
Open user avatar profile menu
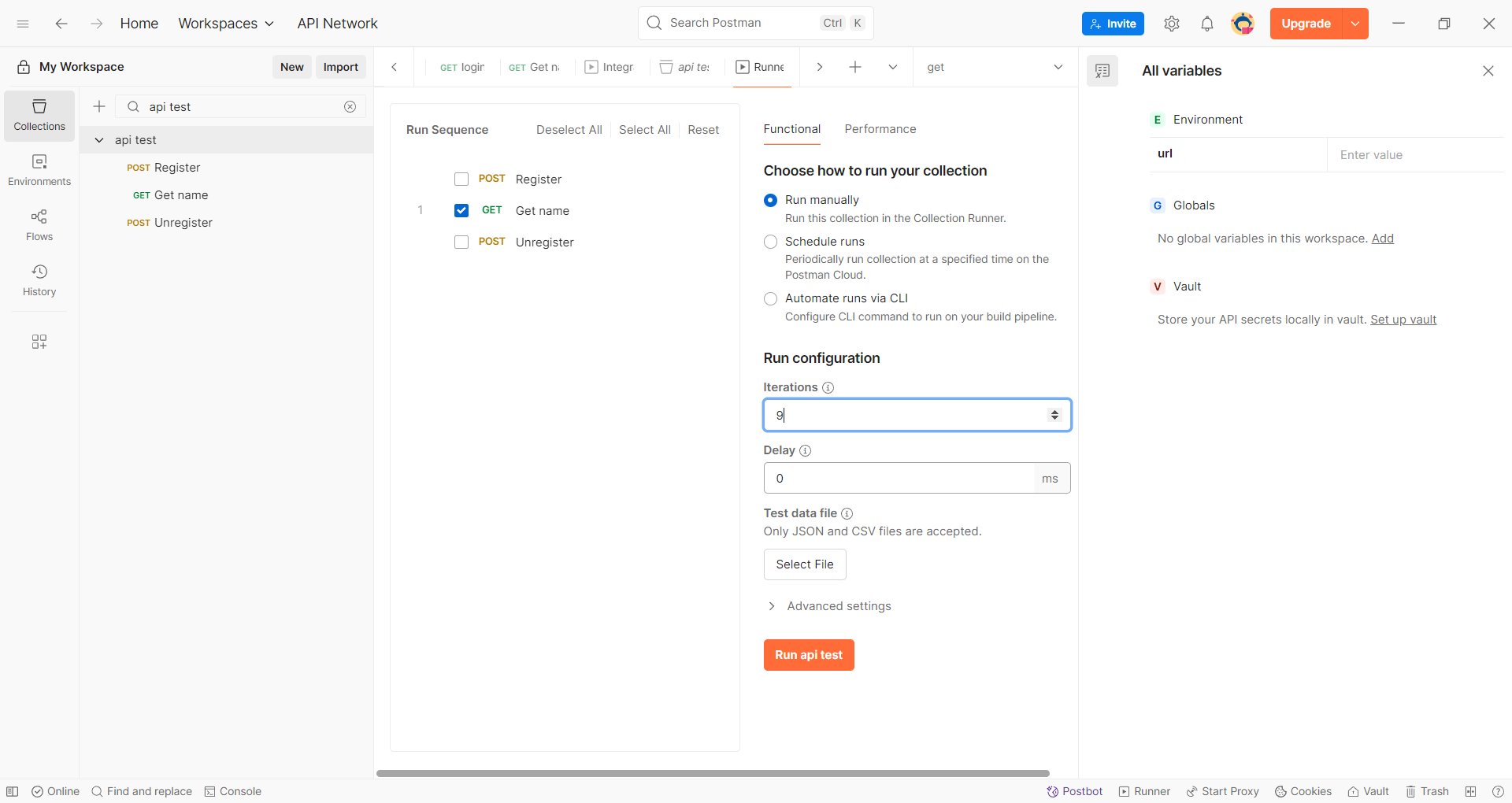pos(1243,24)
